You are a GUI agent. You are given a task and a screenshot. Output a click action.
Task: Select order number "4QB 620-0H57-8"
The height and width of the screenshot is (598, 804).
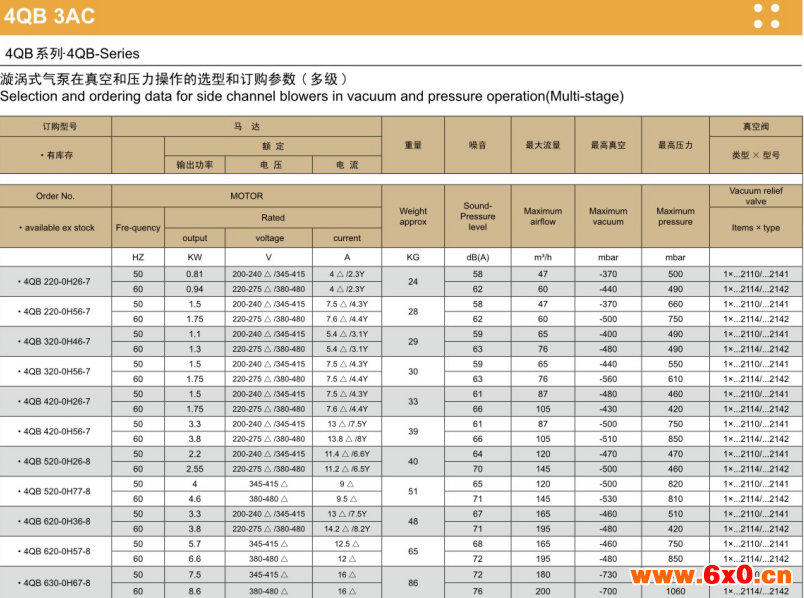[x=56, y=551]
